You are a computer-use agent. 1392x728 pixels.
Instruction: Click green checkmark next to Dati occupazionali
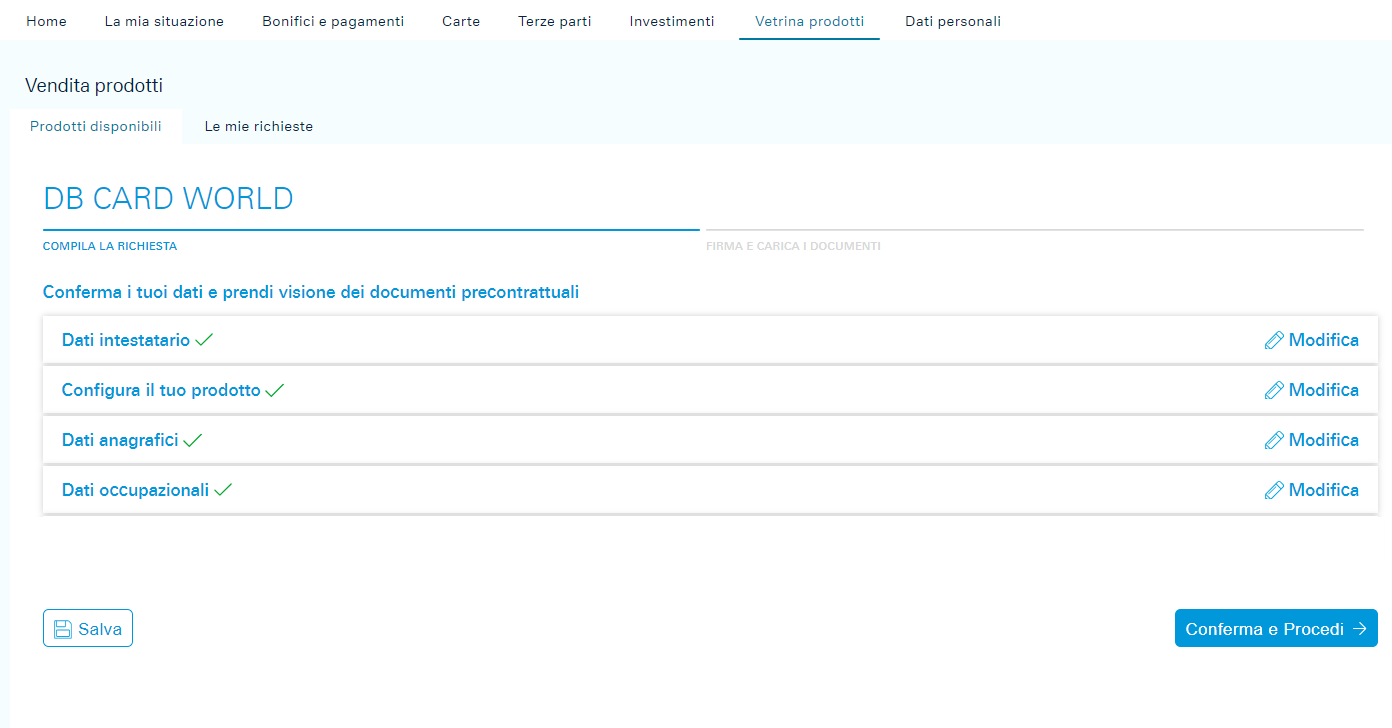click(x=223, y=490)
